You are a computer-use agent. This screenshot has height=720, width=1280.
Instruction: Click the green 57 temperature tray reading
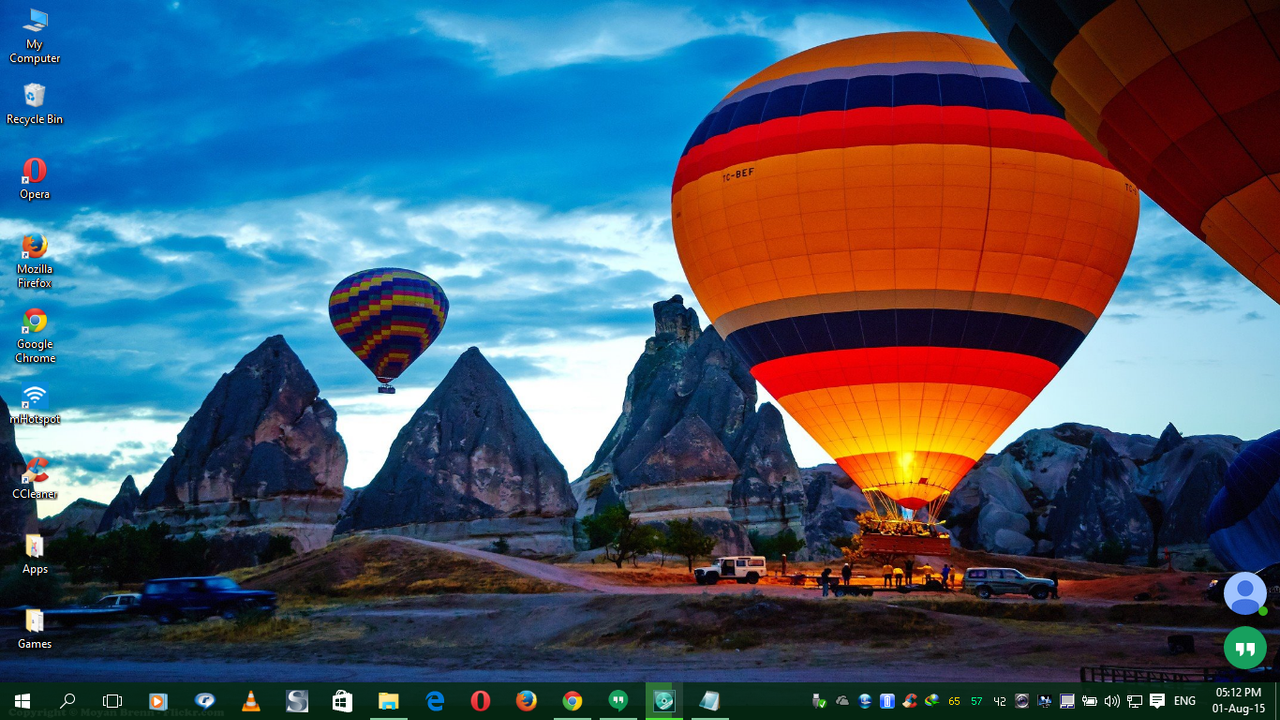tap(977, 701)
